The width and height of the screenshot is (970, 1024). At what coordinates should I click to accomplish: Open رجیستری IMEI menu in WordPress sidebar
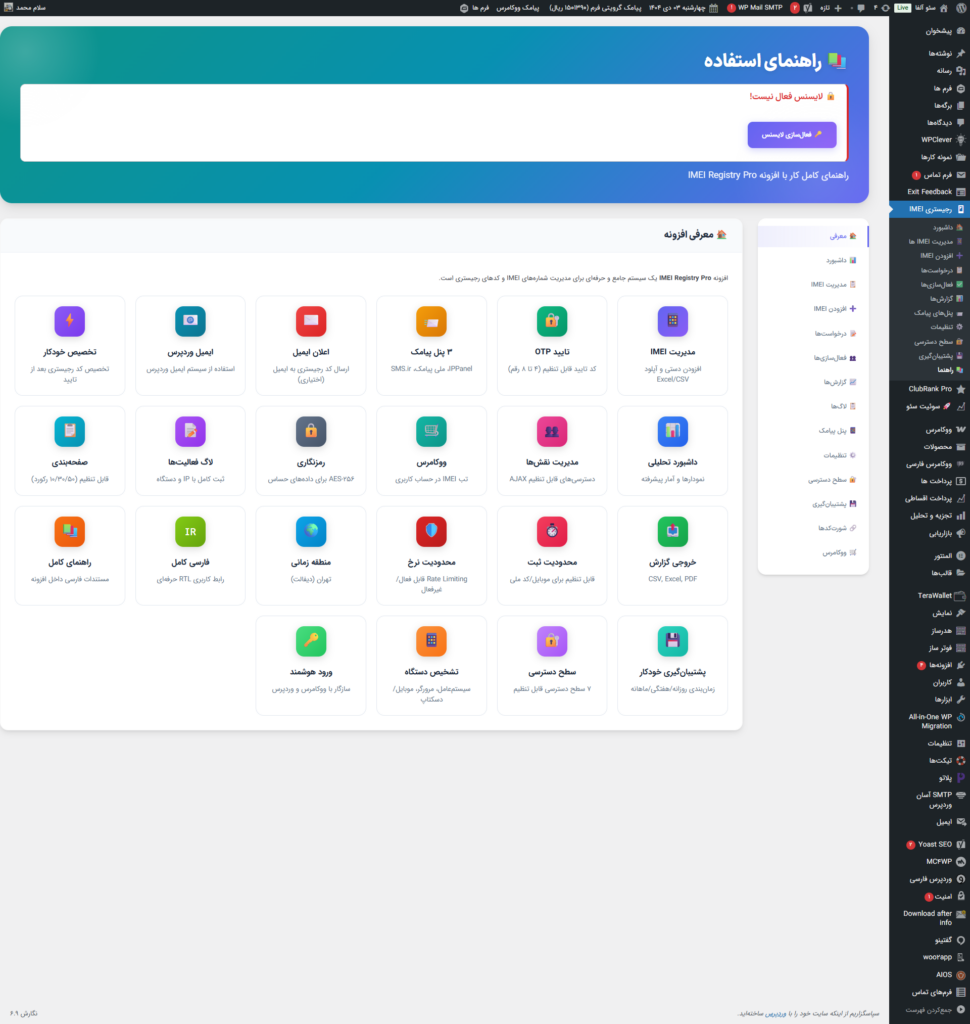[x=930, y=209]
